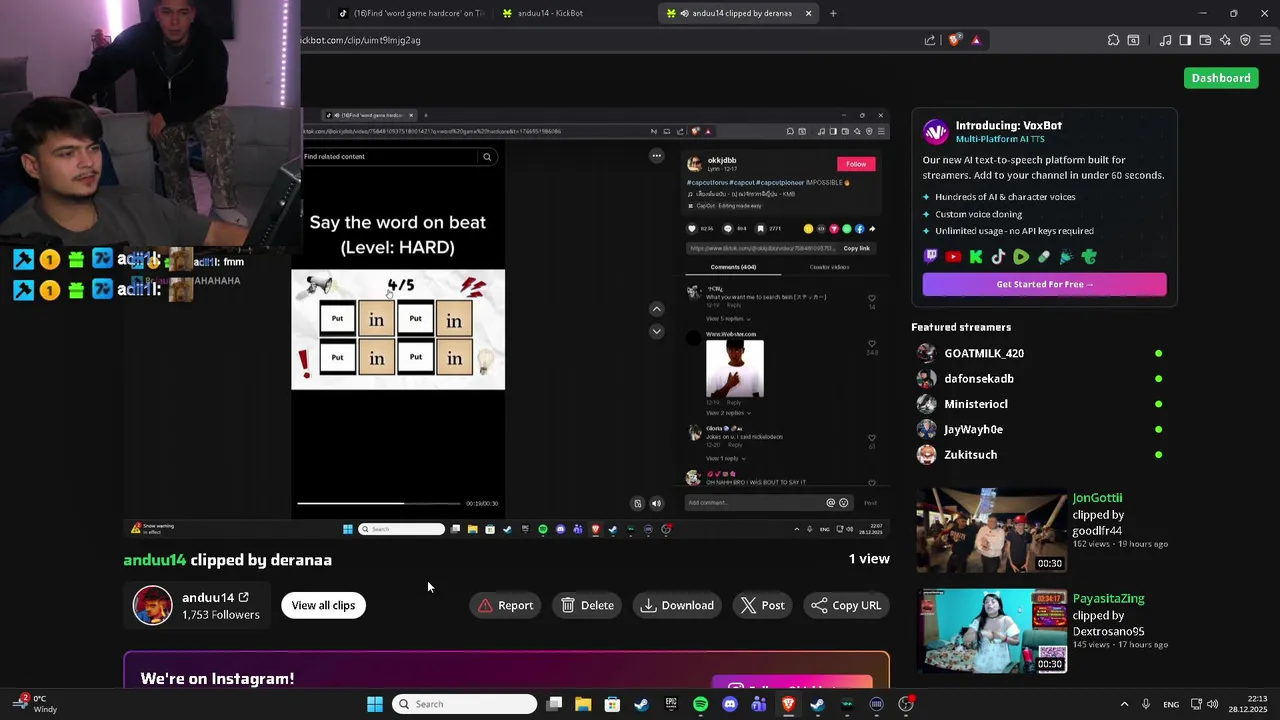Open the Brave Wallet icon

pos(1205,40)
